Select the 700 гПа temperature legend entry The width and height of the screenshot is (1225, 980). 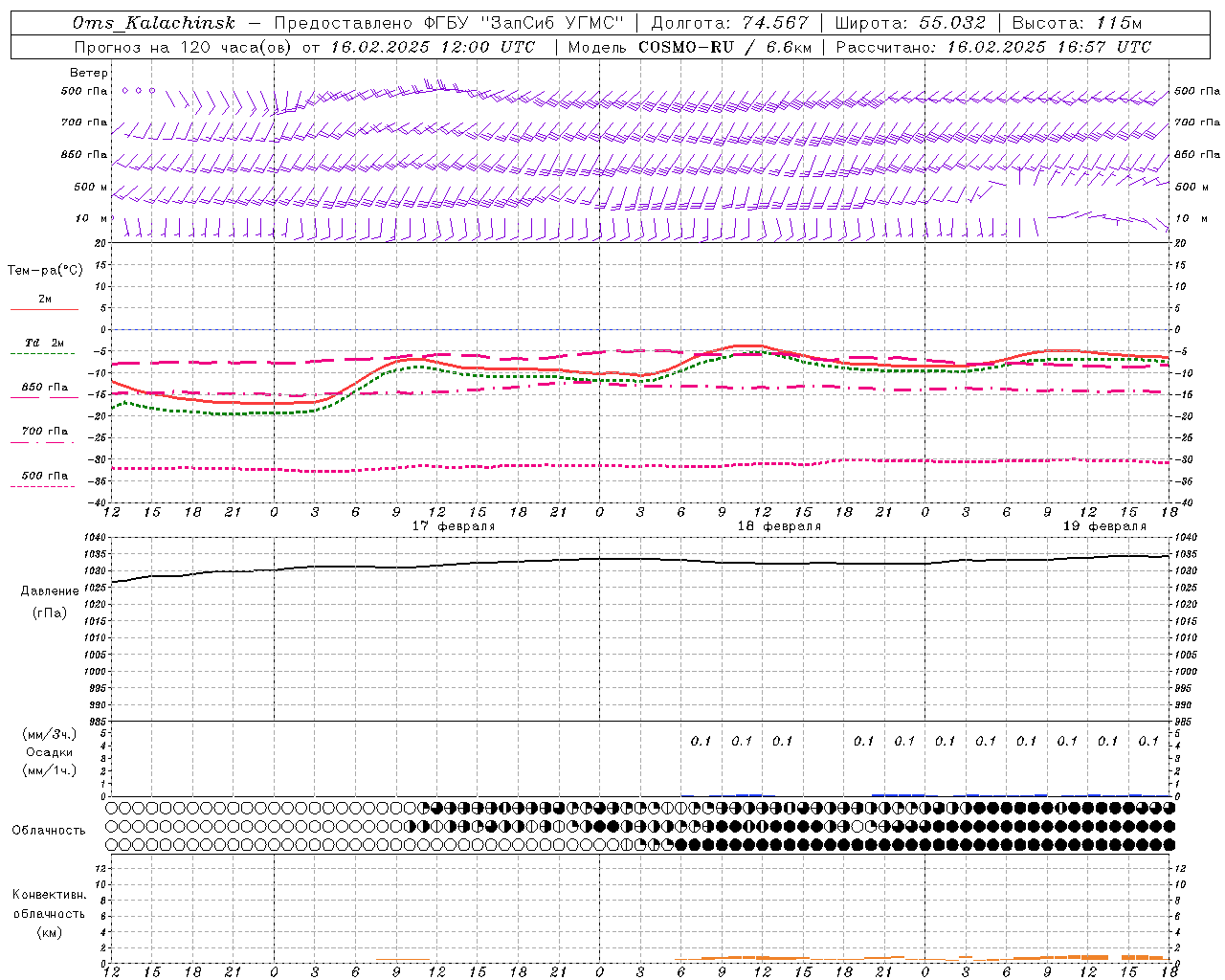tap(44, 433)
